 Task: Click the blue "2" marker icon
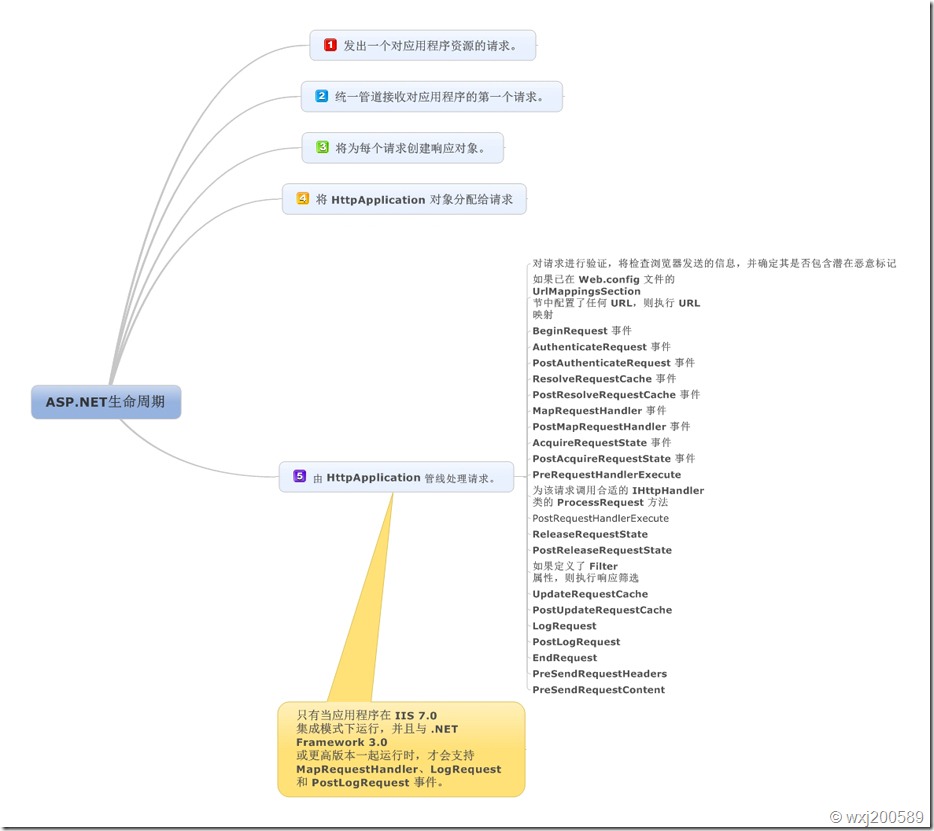coord(321,96)
